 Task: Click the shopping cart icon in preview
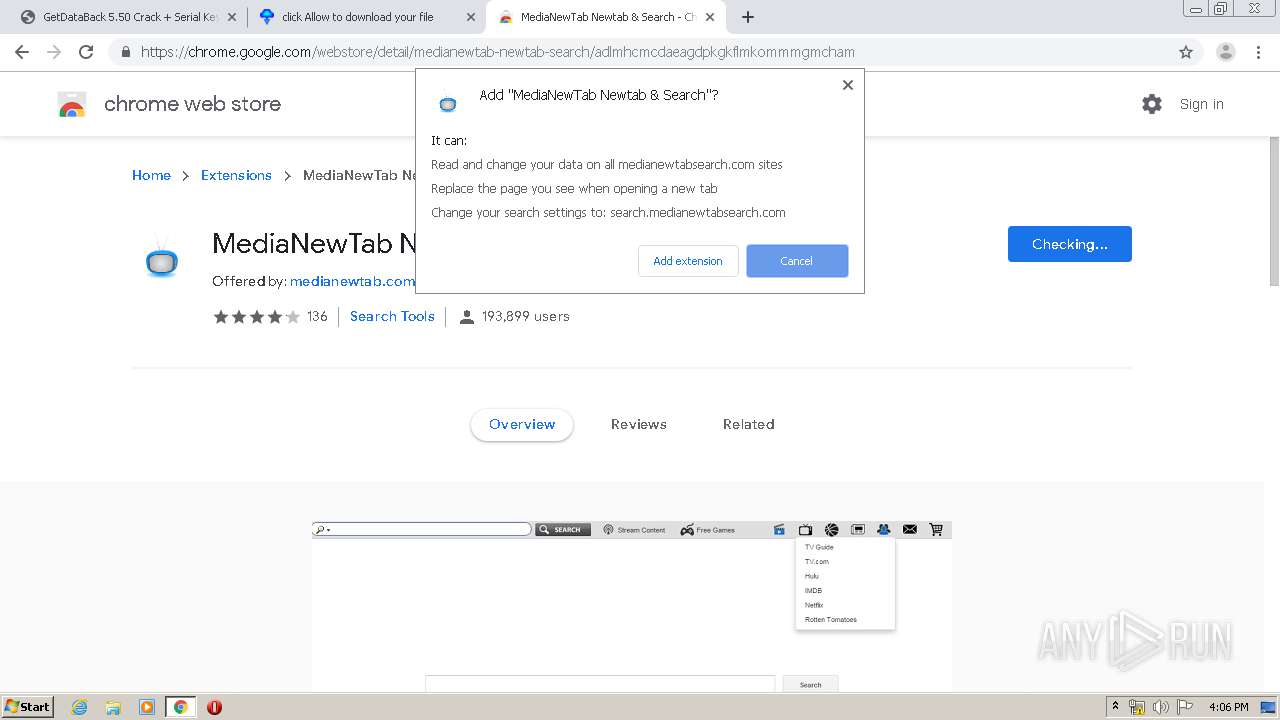[x=936, y=530]
